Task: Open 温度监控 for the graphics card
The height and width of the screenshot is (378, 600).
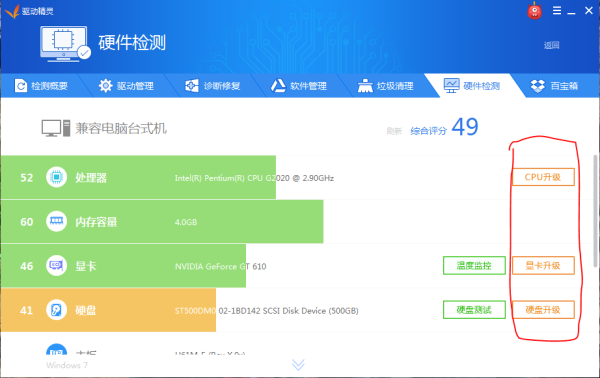Action: point(474,266)
